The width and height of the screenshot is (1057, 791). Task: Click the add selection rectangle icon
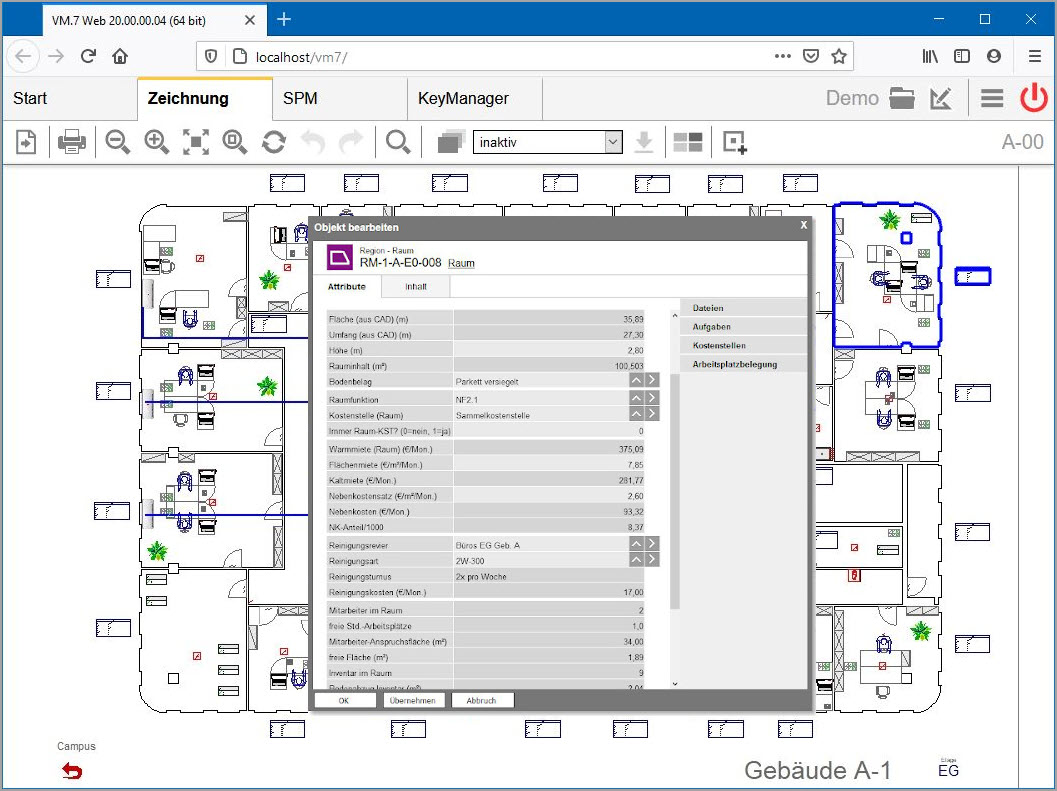(x=734, y=142)
